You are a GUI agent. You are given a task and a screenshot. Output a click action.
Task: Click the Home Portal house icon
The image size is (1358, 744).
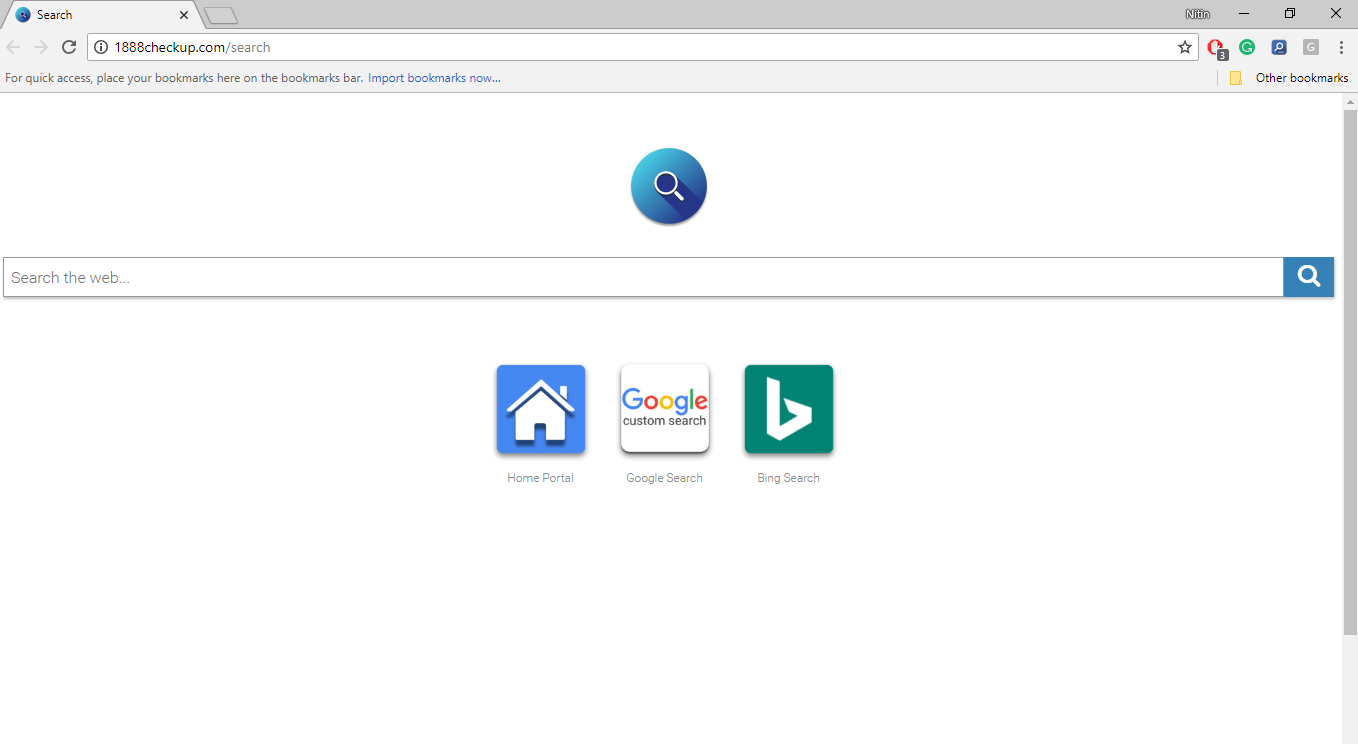tap(540, 408)
